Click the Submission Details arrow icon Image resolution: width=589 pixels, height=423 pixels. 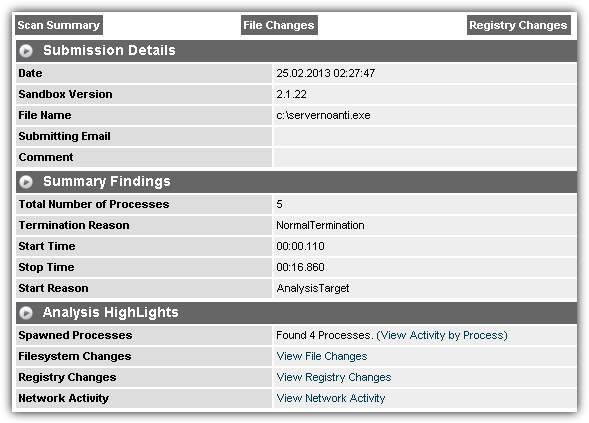(x=26, y=51)
